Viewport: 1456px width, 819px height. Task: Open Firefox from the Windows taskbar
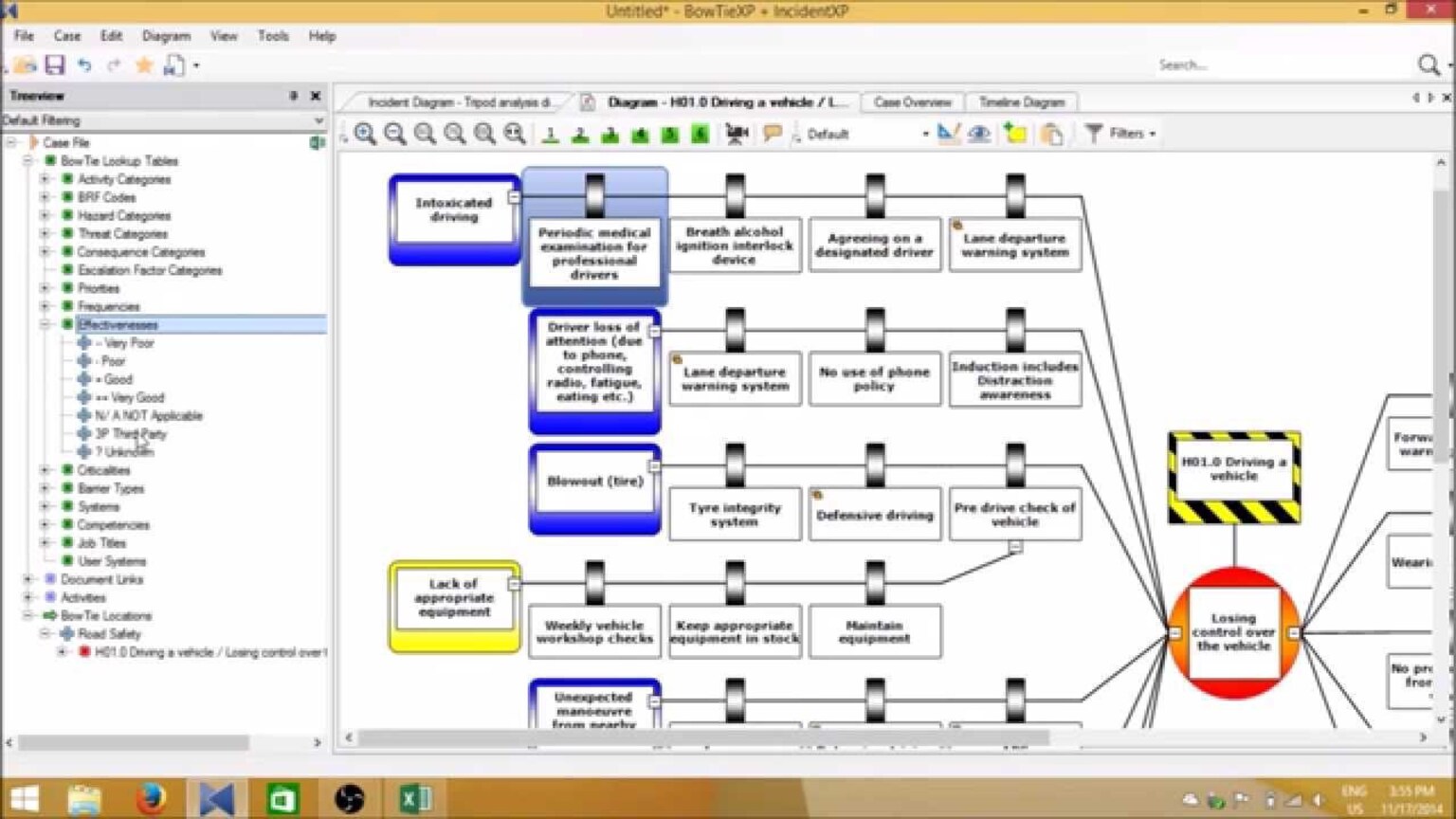pyautogui.click(x=150, y=799)
